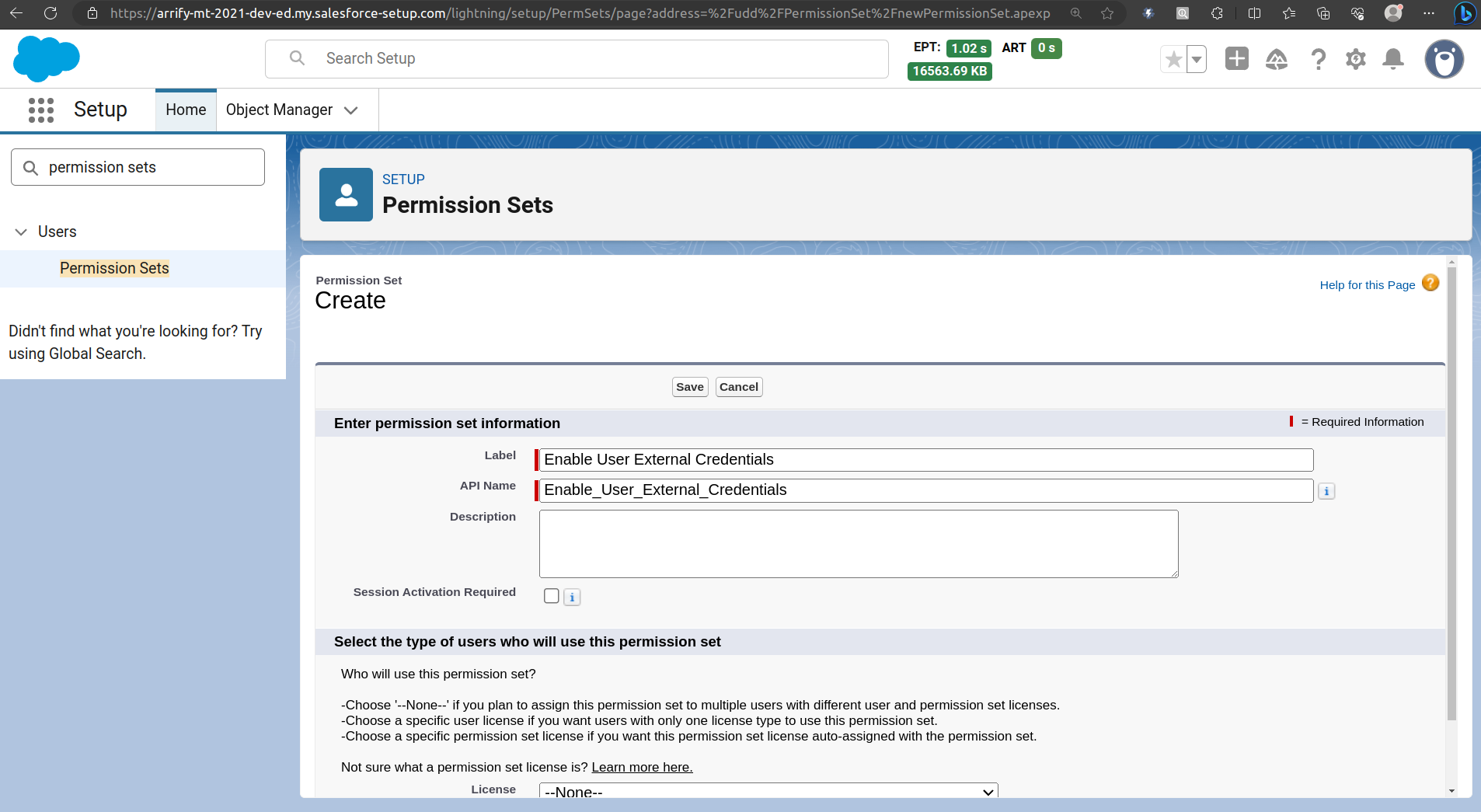Open the user avatar profile menu
The width and height of the screenshot is (1481, 812).
1444,59
